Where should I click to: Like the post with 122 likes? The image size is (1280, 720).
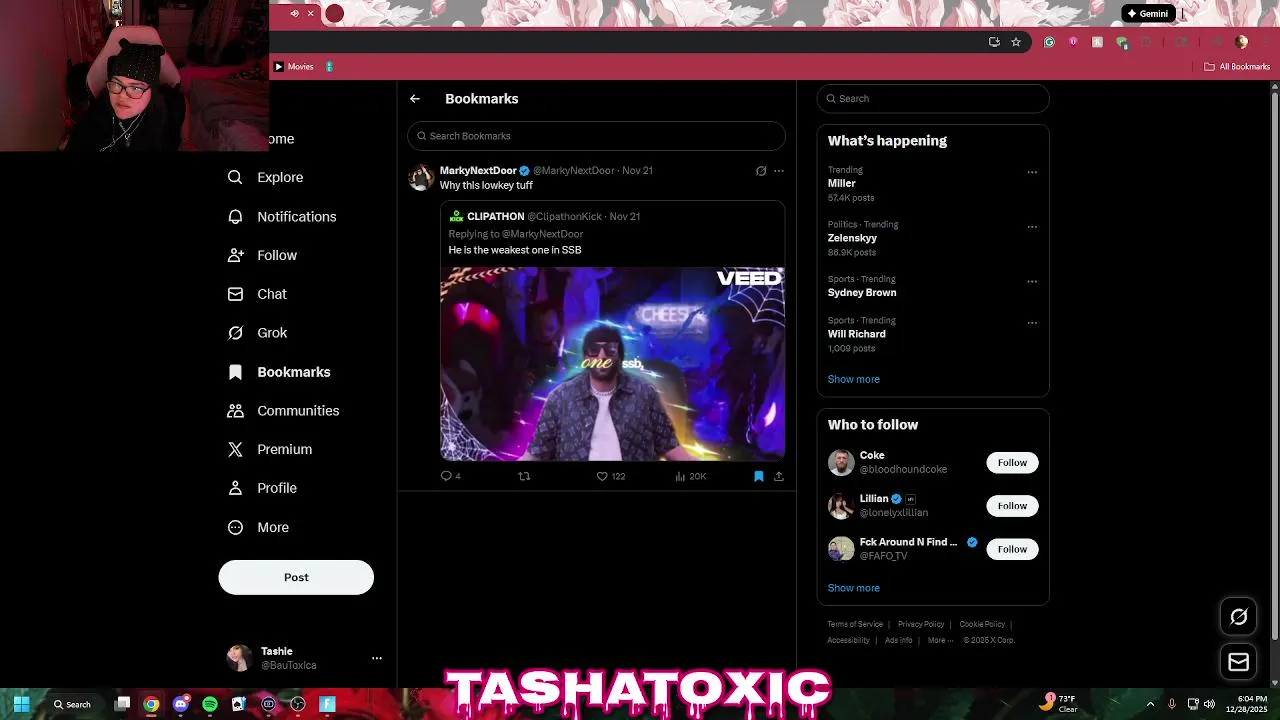tap(602, 476)
